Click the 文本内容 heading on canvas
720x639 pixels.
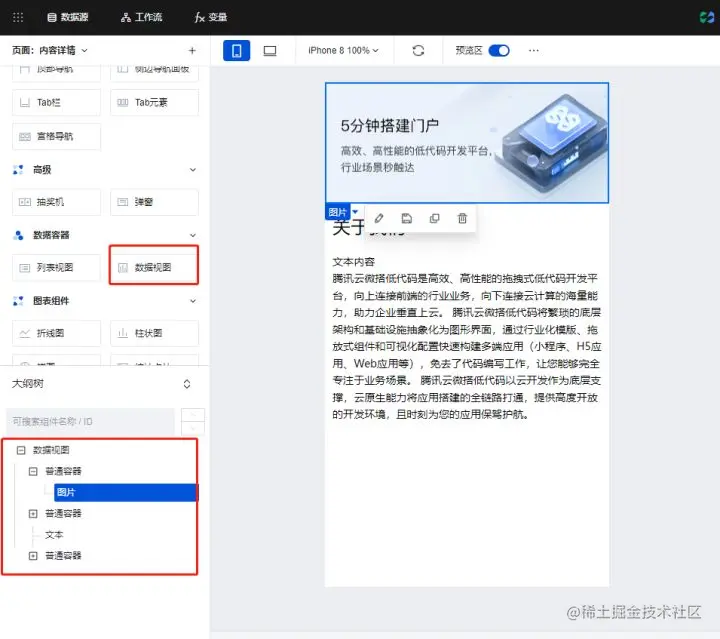[x=354, y=262]
